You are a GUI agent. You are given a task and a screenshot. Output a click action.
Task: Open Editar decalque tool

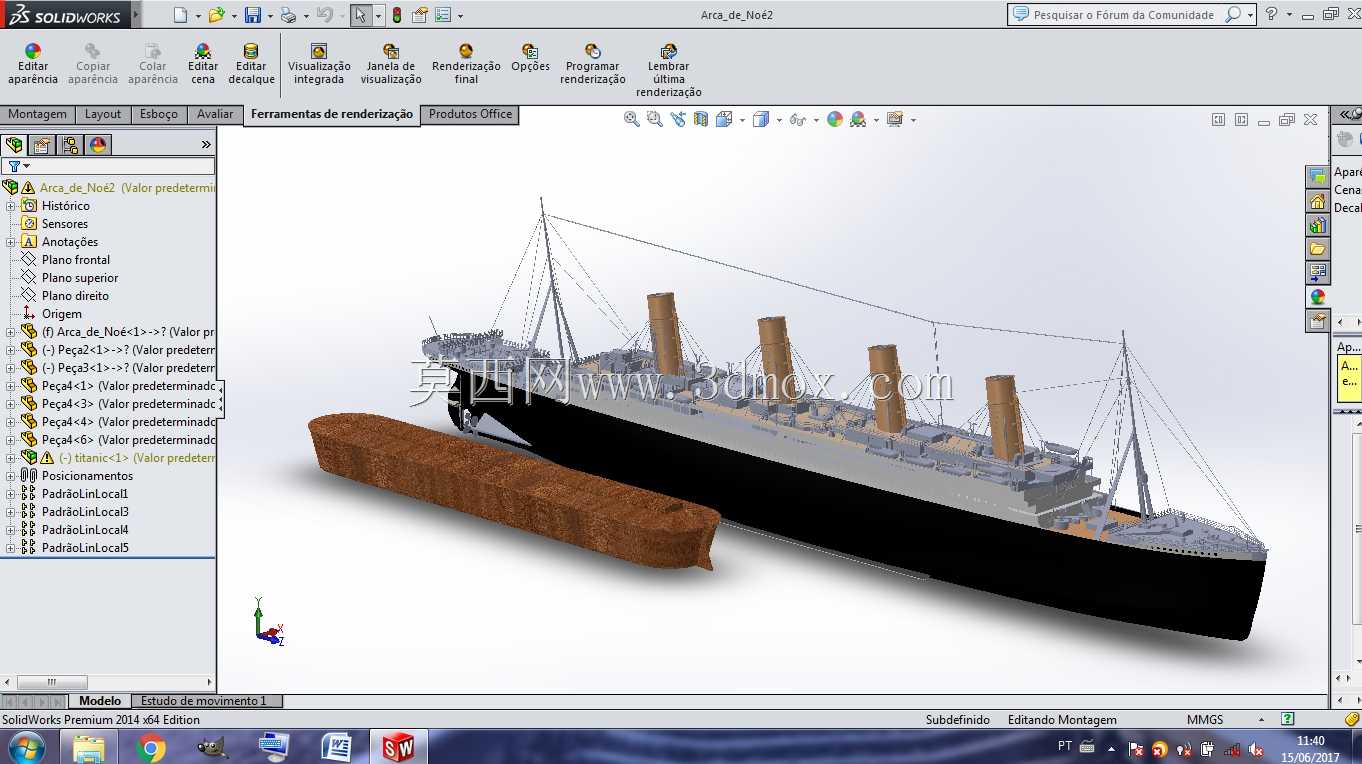251,64
